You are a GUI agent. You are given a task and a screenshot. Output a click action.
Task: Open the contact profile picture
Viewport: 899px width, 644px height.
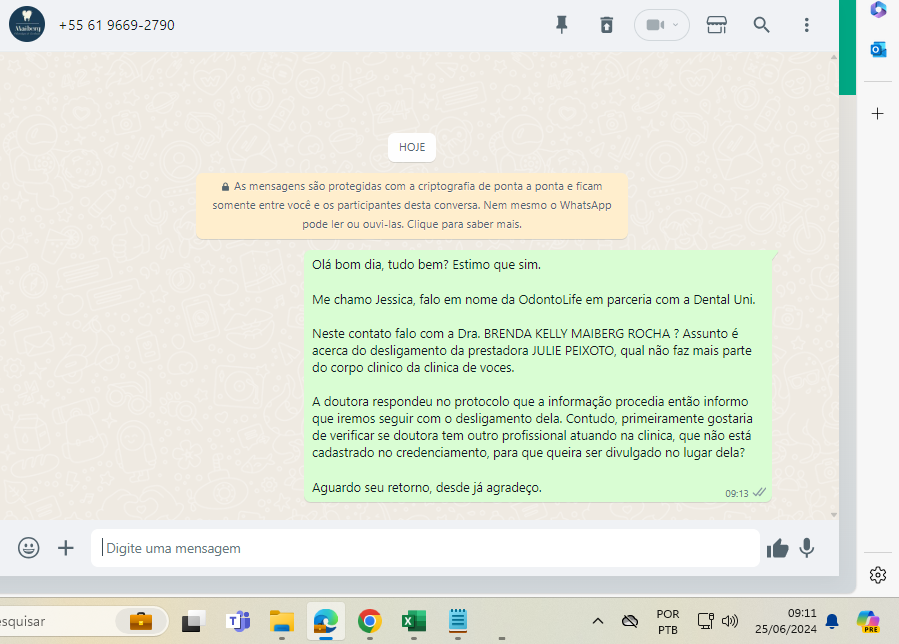[27, 25]
